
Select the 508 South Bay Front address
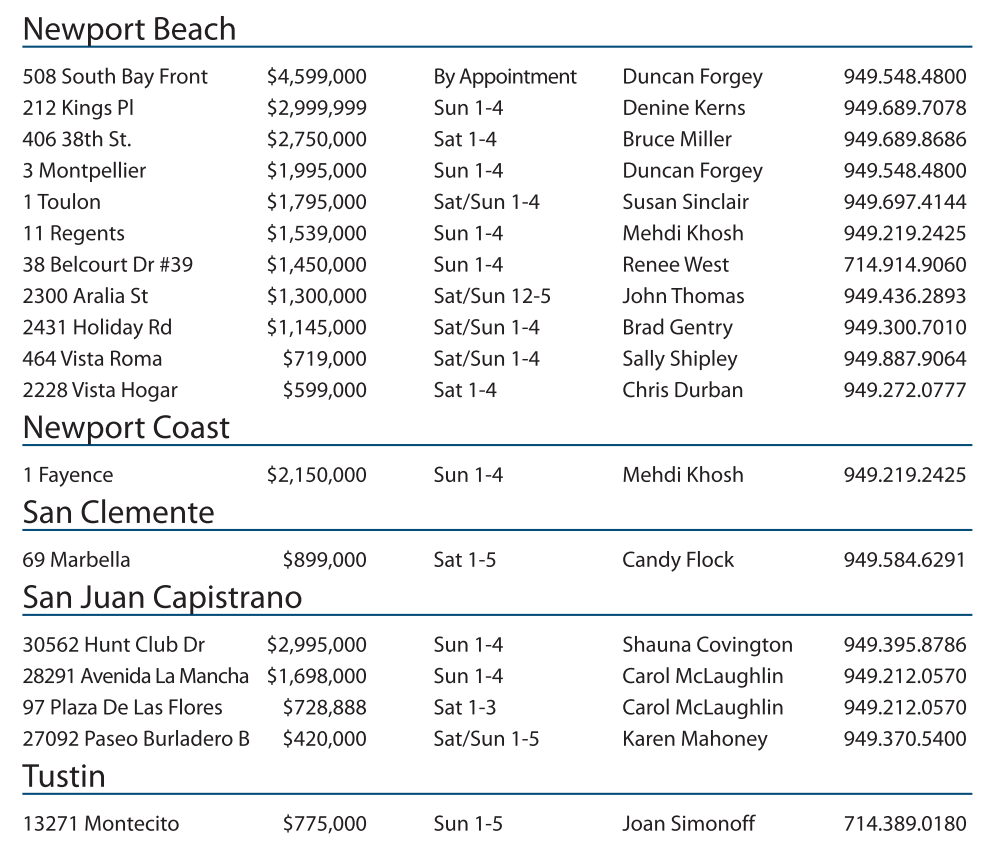click(x=115, y=77)
